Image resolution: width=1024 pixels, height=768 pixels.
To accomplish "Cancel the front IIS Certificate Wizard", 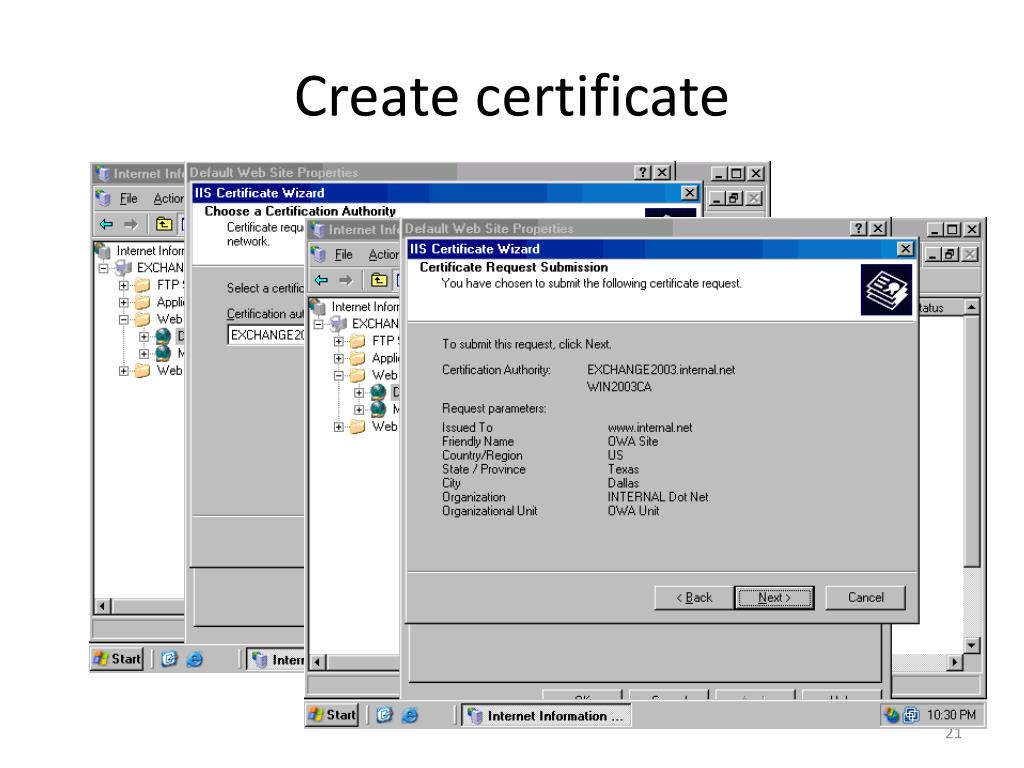I will click(865, 598).
